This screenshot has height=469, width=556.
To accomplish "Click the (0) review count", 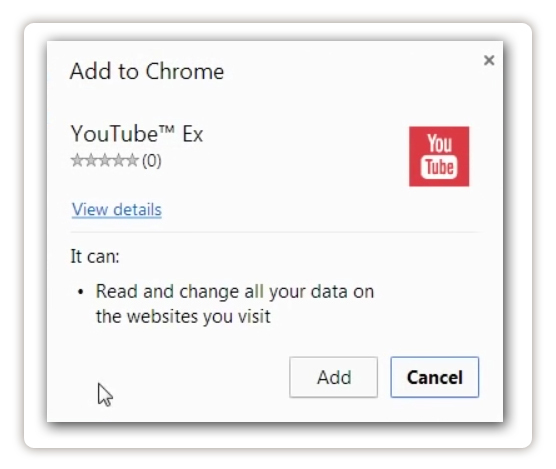I will pos(152,161).
